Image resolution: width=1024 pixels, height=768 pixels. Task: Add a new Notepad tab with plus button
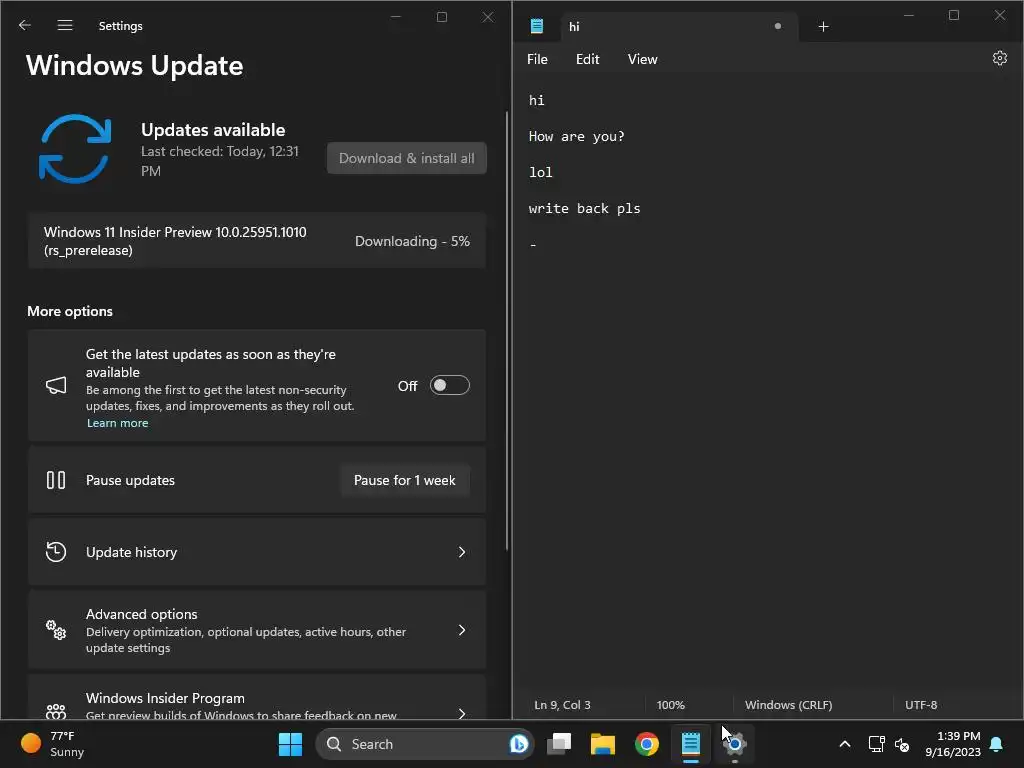coord(824,27)
